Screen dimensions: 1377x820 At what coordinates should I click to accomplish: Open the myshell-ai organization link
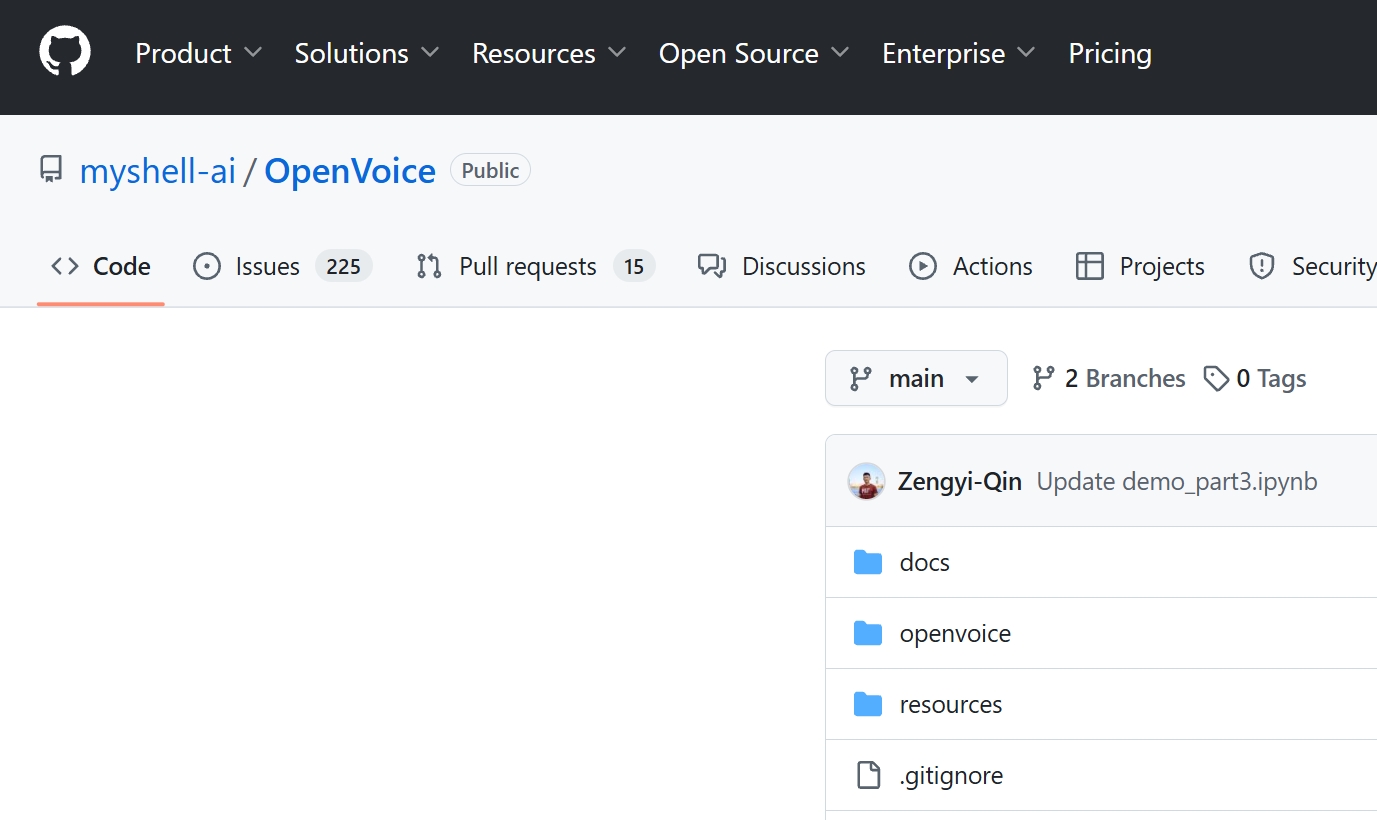point(158,171)
